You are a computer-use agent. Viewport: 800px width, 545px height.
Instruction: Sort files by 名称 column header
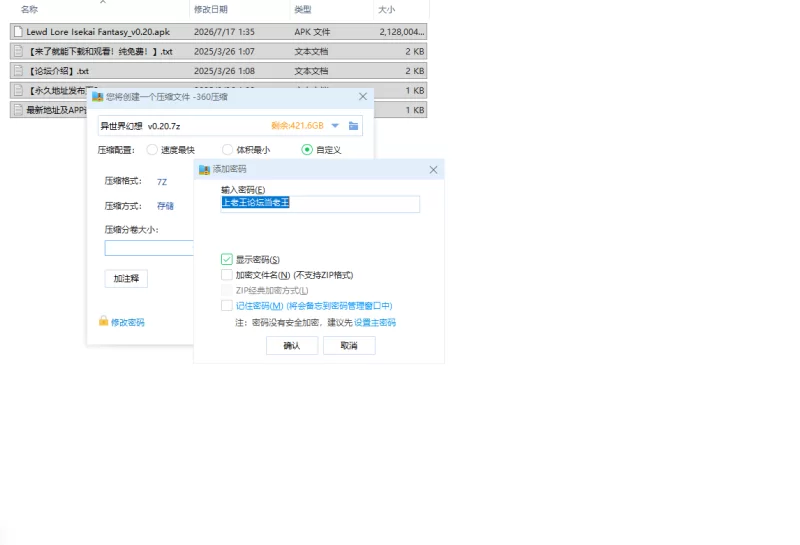pyautogui.click(x=29, y=9)
